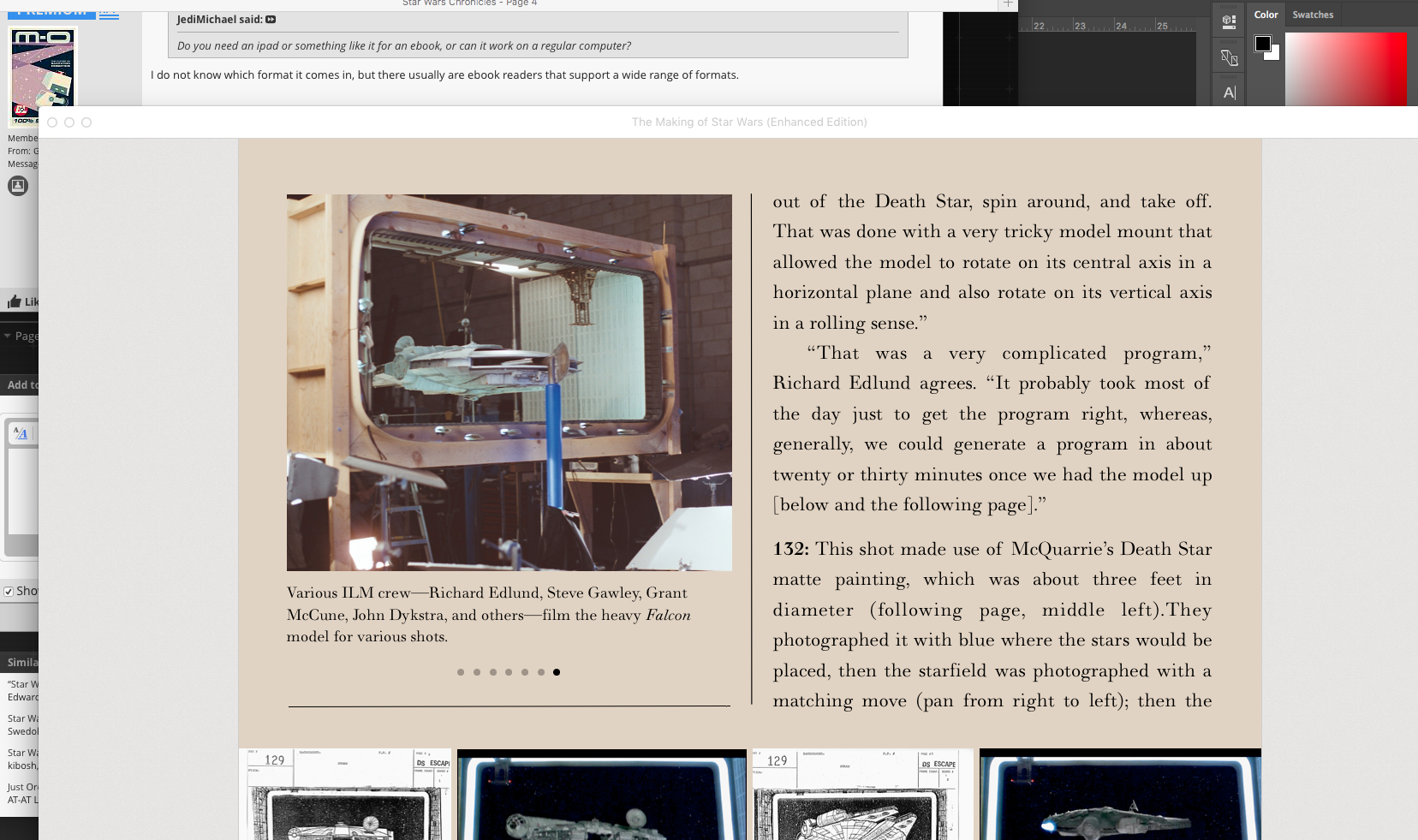Select the Color tab in Photoshop
The image size is (1418, 840).
(1266, 15)
